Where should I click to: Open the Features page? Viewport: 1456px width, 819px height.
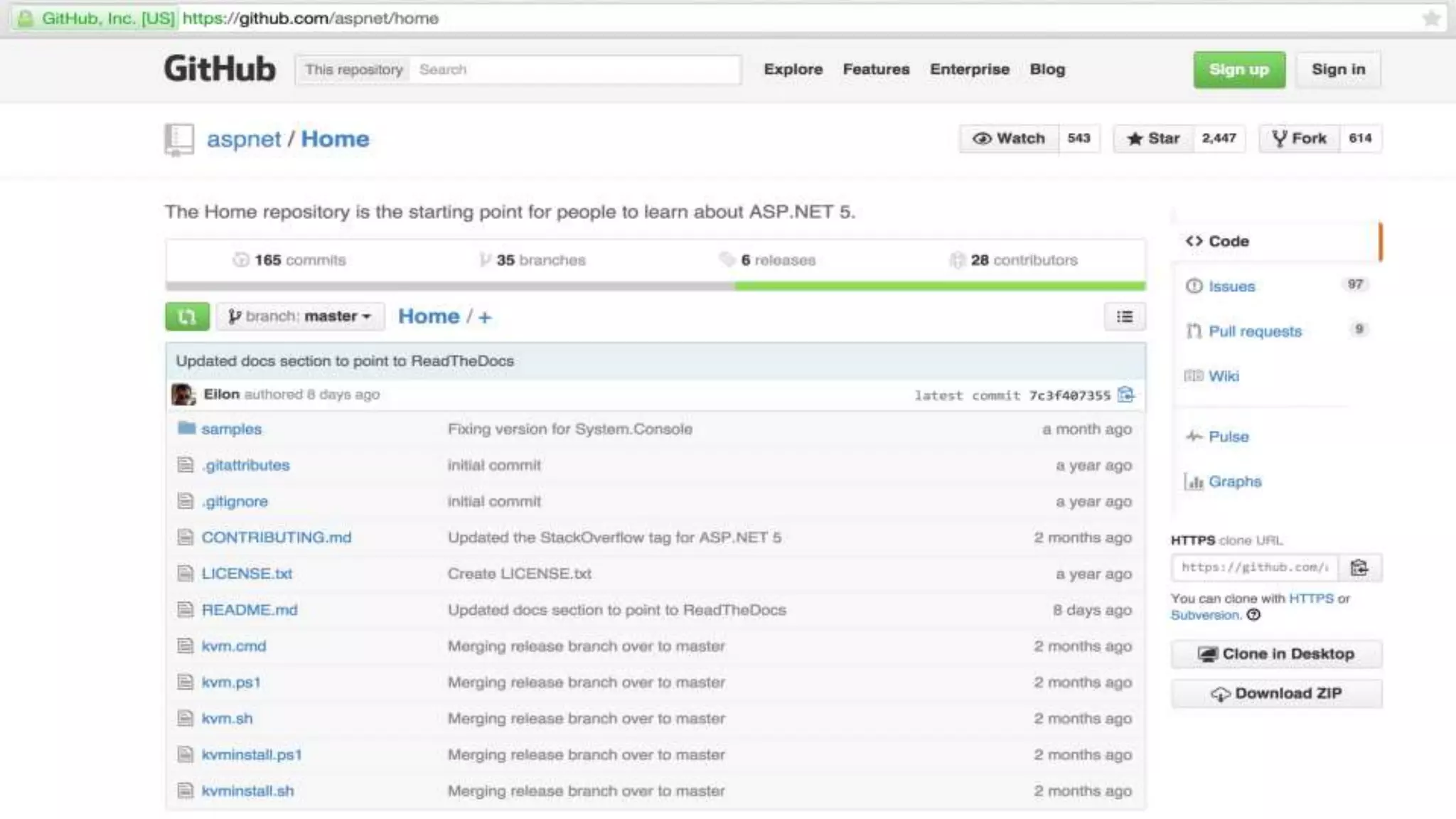pos(876,70)
